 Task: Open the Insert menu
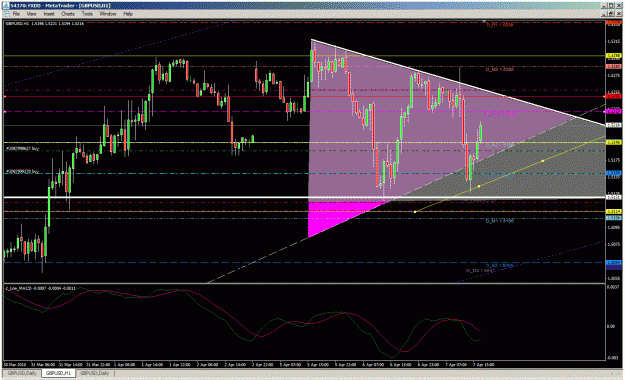pyautogui.click(x=49, y=14)
